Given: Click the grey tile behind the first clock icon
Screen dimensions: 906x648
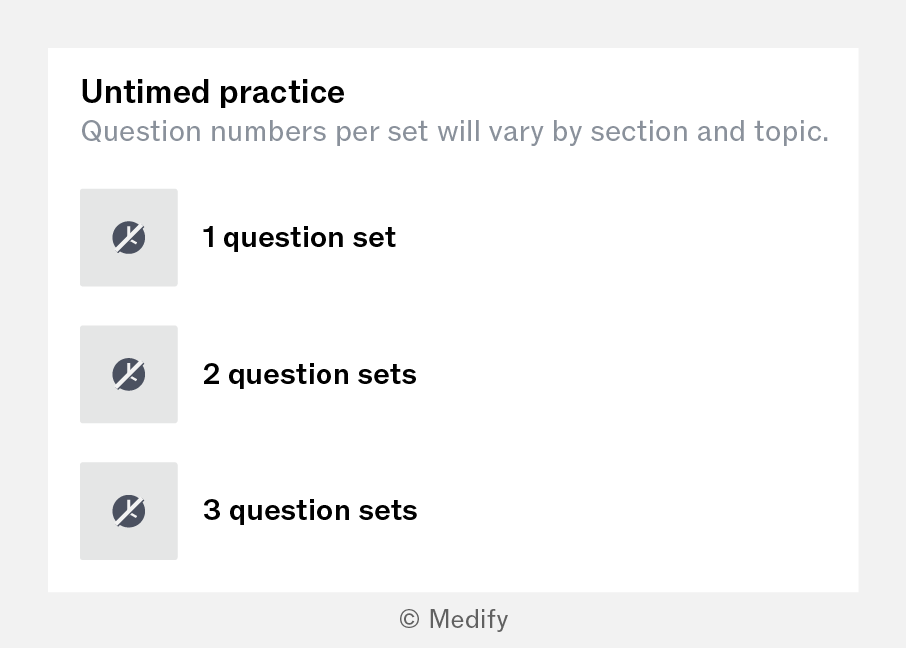Looking at the screenshot, I should 129,238.
